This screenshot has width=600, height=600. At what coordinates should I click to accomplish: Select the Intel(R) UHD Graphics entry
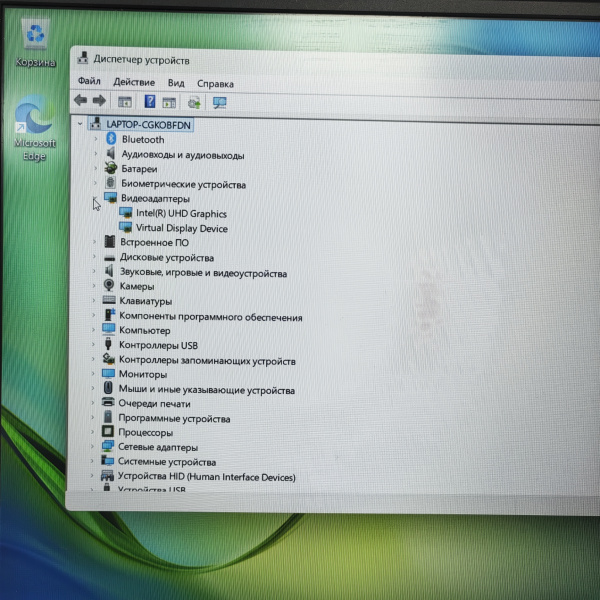181,214
